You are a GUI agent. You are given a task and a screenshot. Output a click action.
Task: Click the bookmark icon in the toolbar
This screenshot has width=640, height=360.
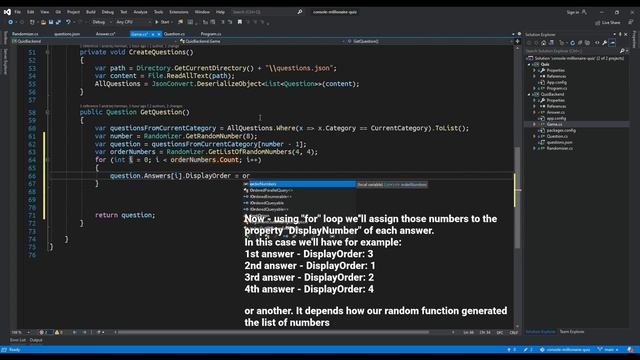click(x=240, y=22)
